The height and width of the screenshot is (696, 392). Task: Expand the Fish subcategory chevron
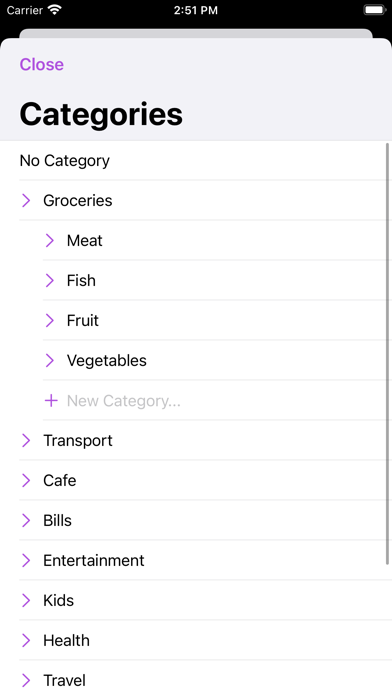tap(50, 281)
